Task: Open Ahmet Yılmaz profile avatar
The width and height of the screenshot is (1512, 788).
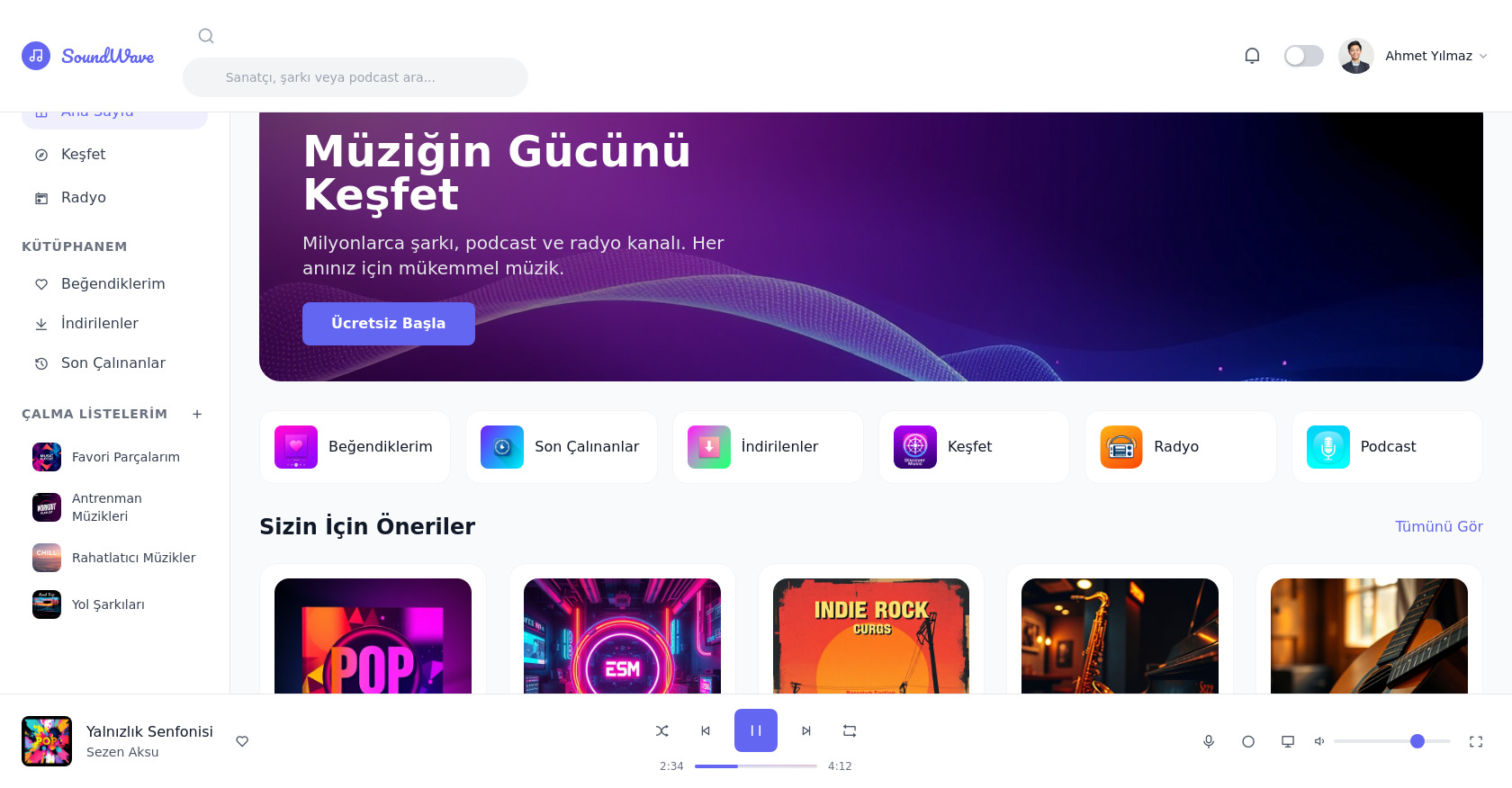Action: click(x=1356, y=56)
